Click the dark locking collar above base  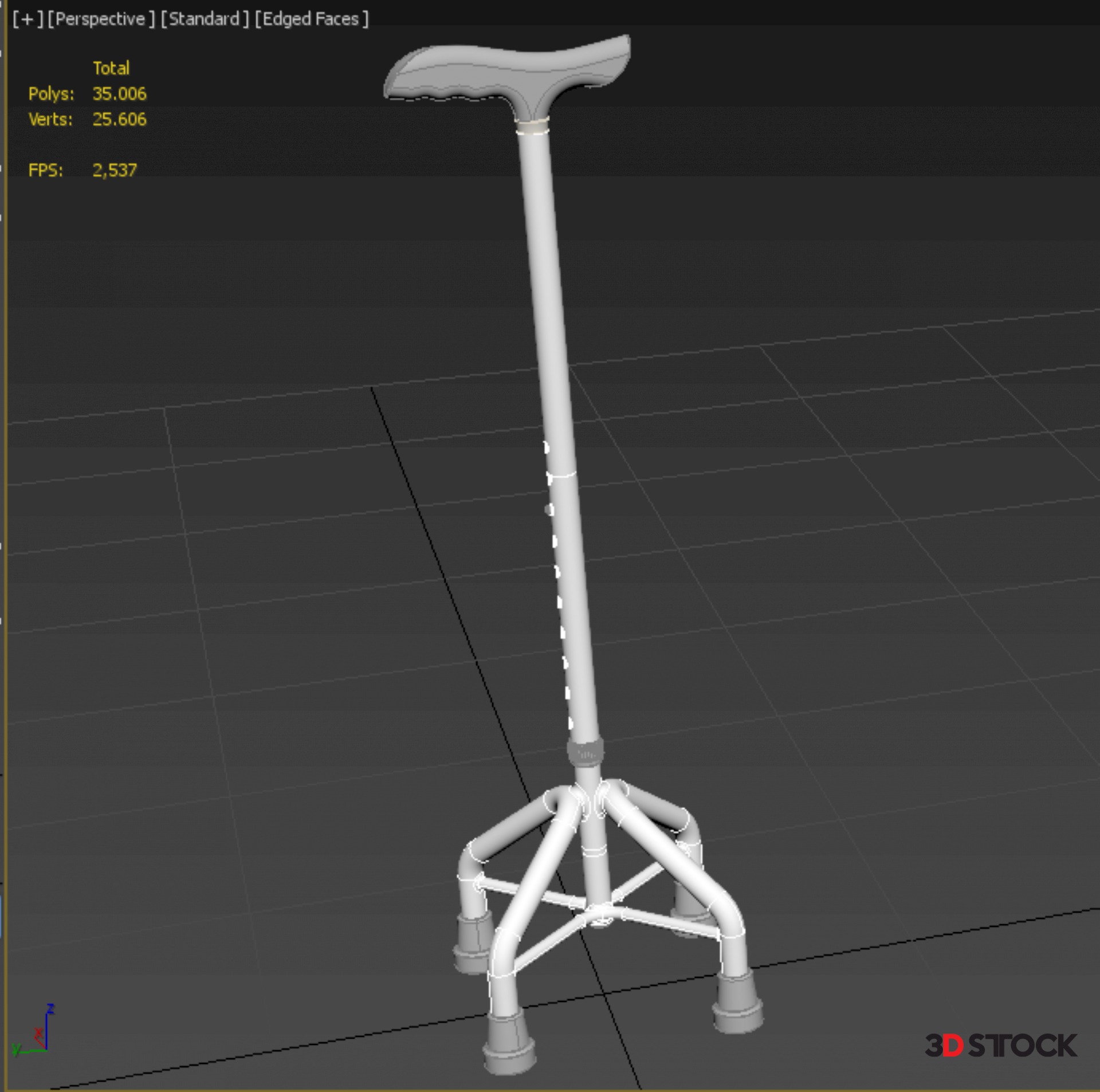pyautogui.click(x=585, y=753)
